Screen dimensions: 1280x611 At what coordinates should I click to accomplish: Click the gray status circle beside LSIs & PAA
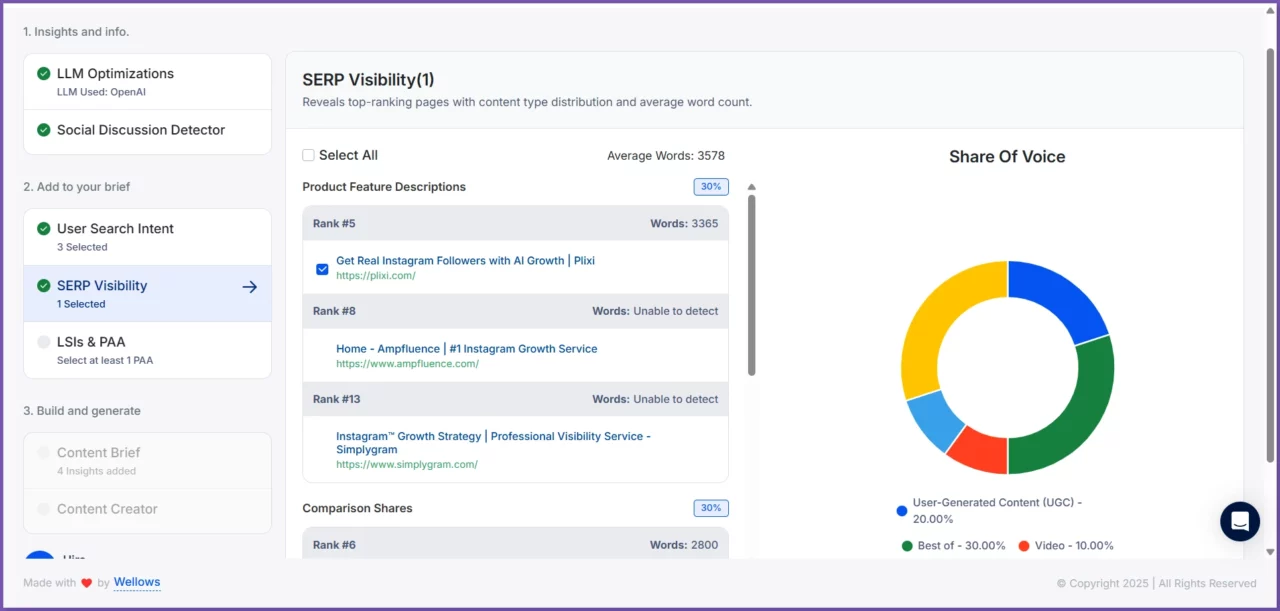pyautogui.click(x=44, y=342)
